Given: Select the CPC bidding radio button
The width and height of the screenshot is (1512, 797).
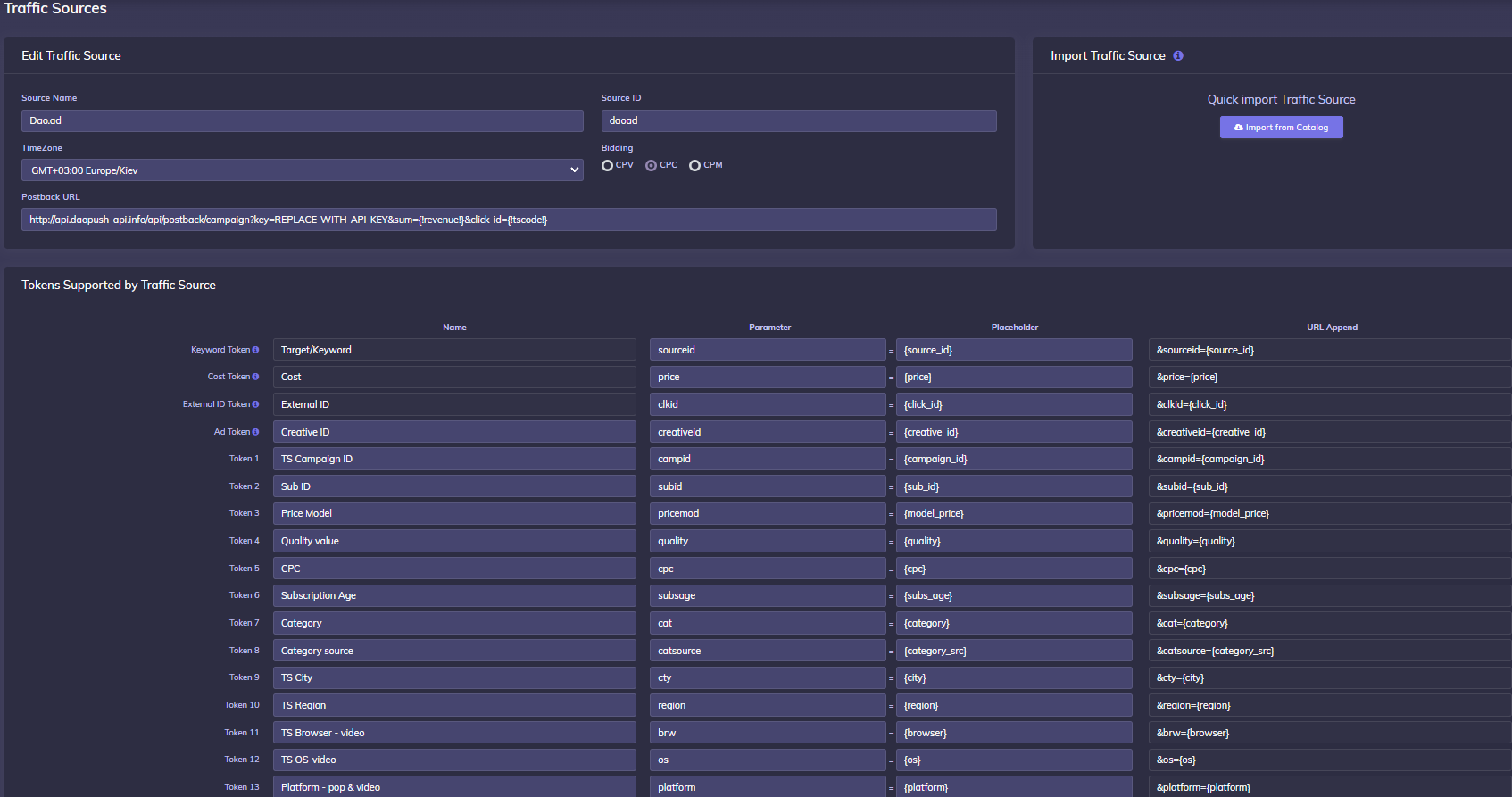Looking at the screenshot, I should [652, 165].
